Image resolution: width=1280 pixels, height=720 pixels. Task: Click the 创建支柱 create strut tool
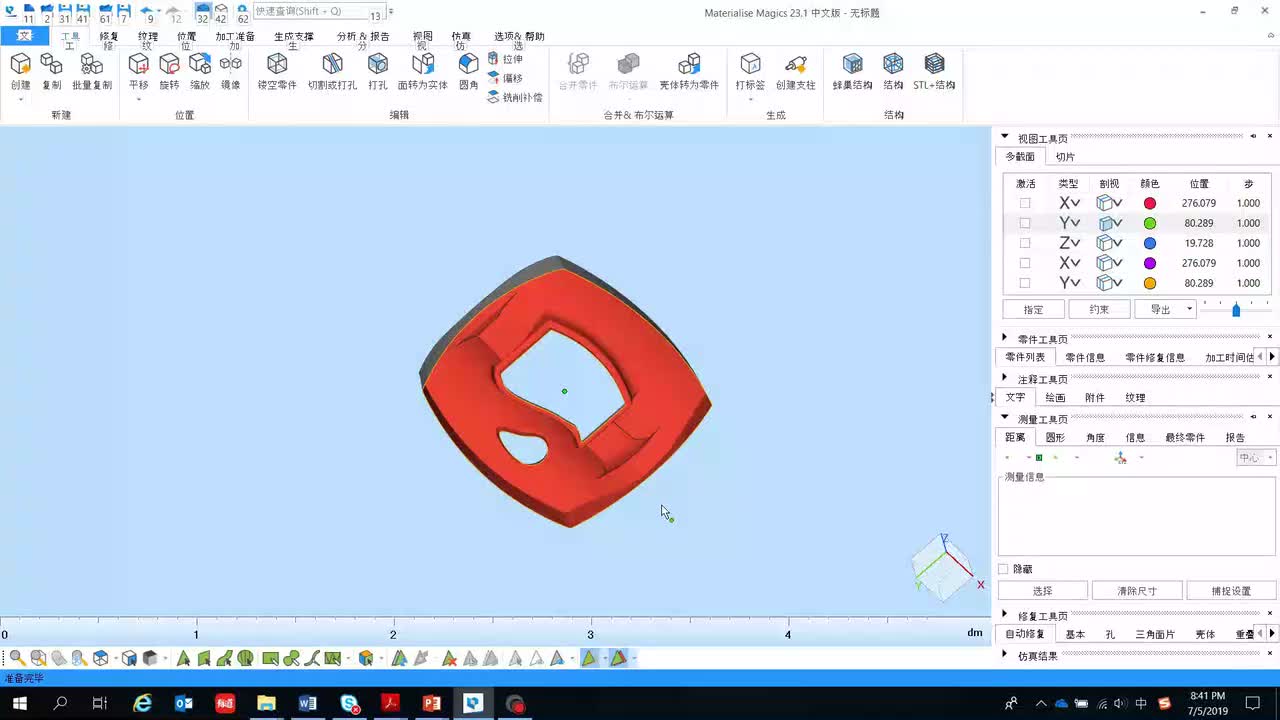tap(796, 72)
